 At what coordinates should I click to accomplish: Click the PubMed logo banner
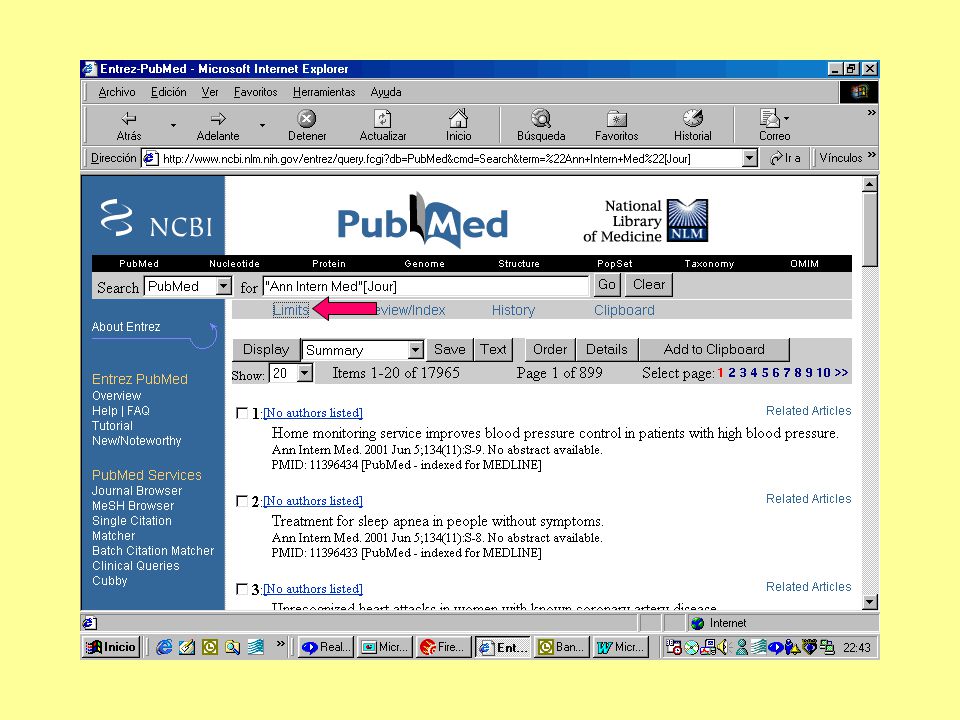tap(422, 220)
